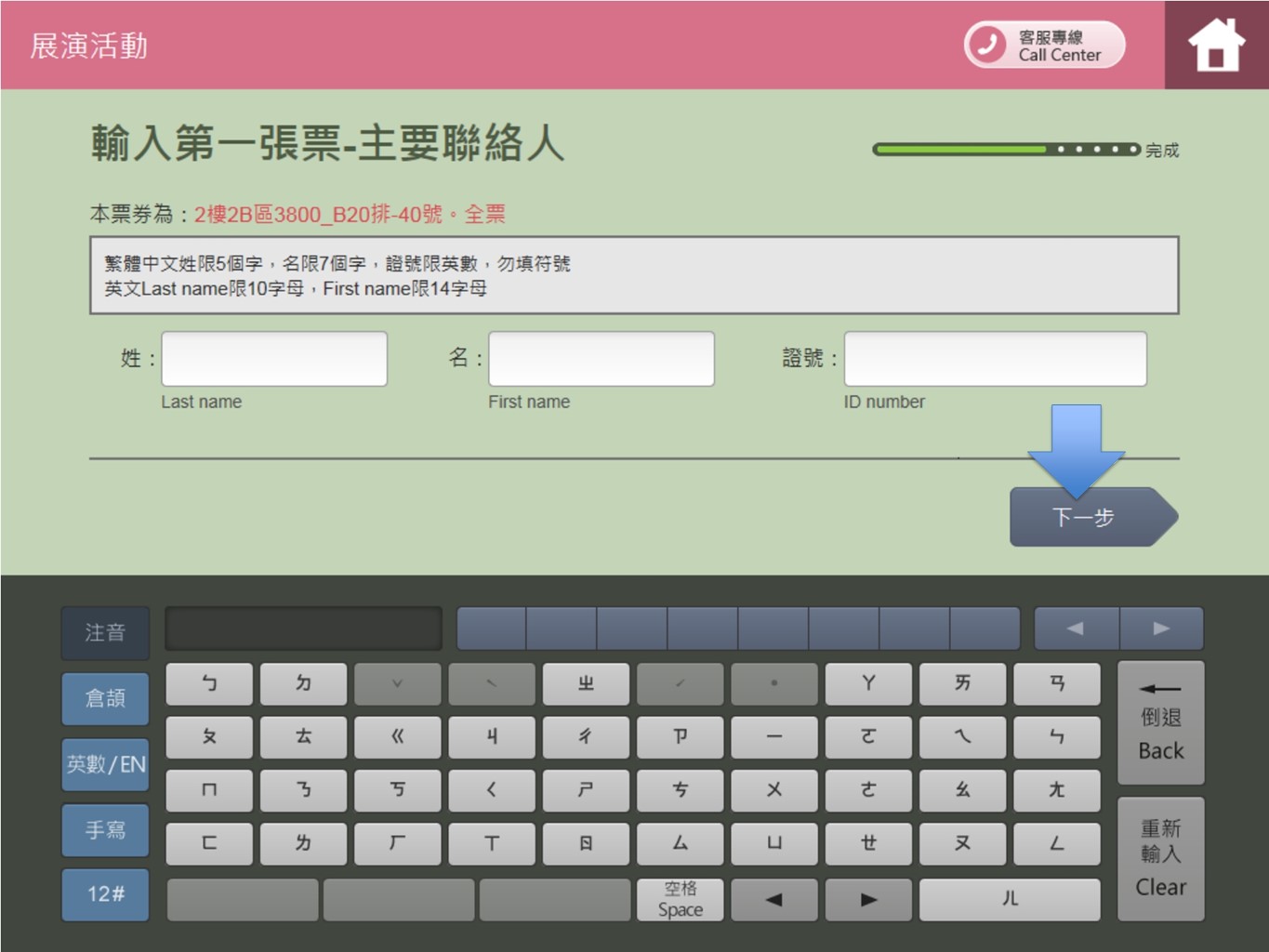Screen dimensions: 1269x952
Task: Move cursor left with keyboard arrow key
Action: [x=773, y=899]
